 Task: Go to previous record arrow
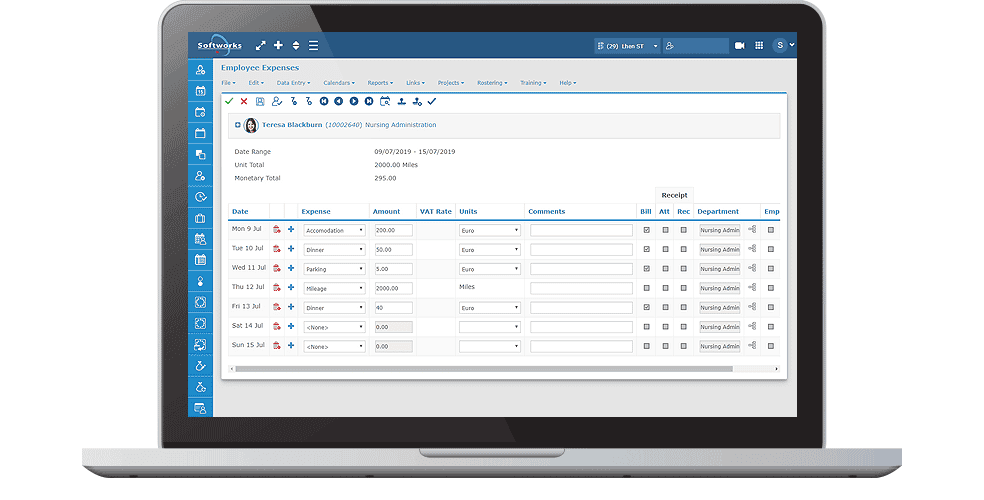pyautogui.click(x=339, y=101)
